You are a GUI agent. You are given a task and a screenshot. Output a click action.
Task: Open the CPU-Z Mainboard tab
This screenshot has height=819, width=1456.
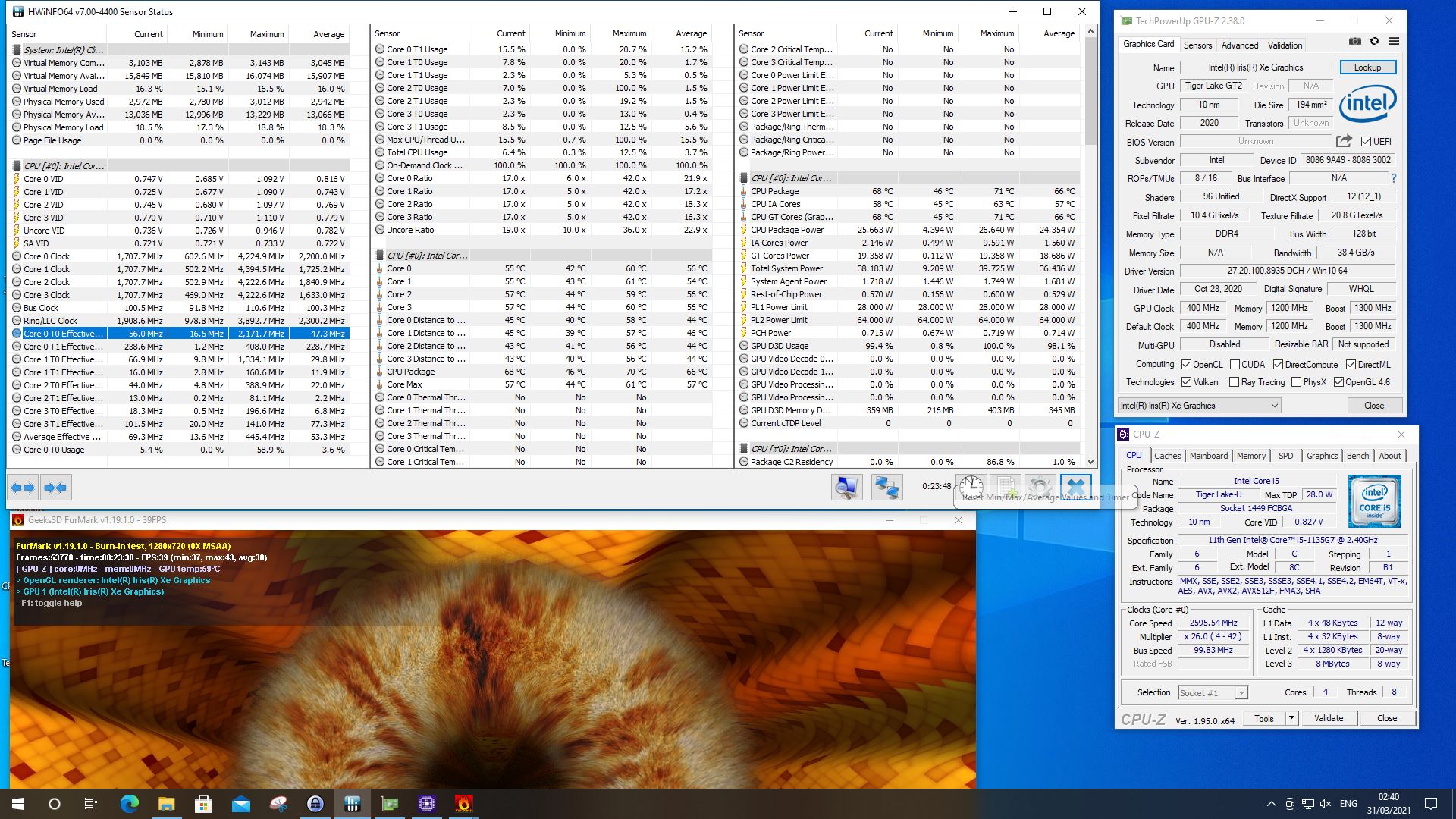pyautogui.click(x=1208, y=456)
